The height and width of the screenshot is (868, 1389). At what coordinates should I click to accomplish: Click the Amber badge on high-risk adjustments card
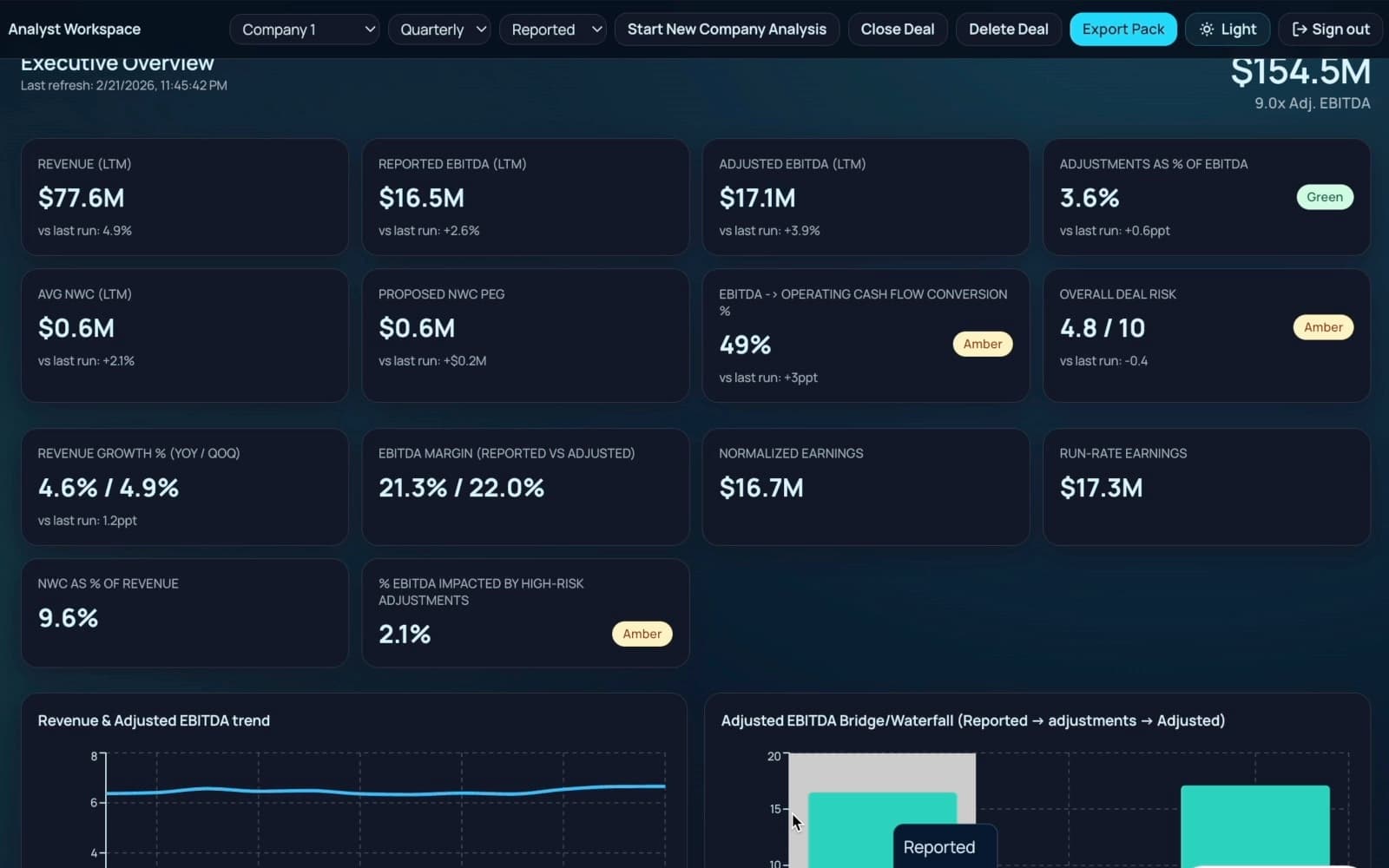click(642, 634)
